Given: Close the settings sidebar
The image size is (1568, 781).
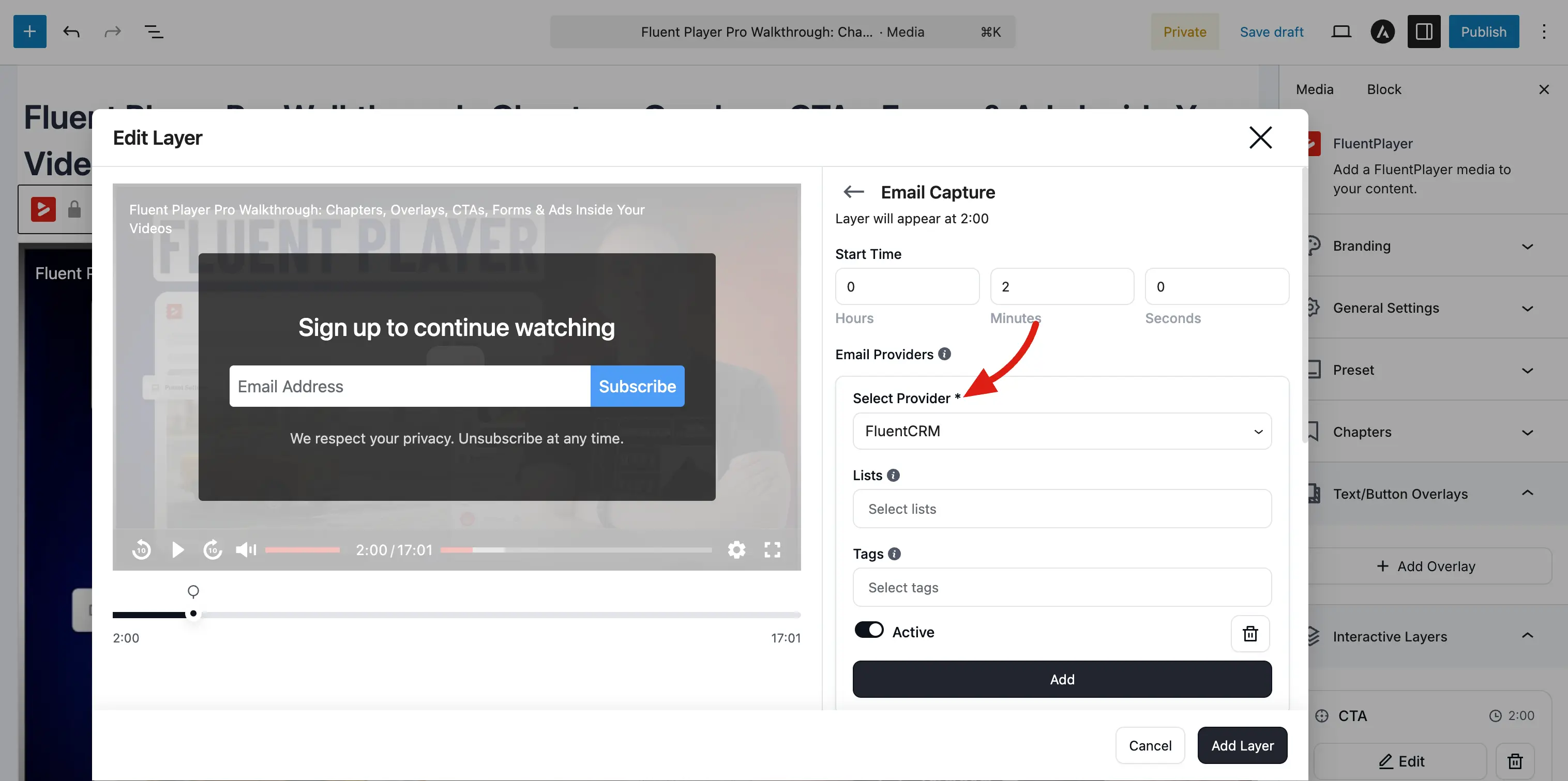Looking at the screenshot, I should 1544,89.
